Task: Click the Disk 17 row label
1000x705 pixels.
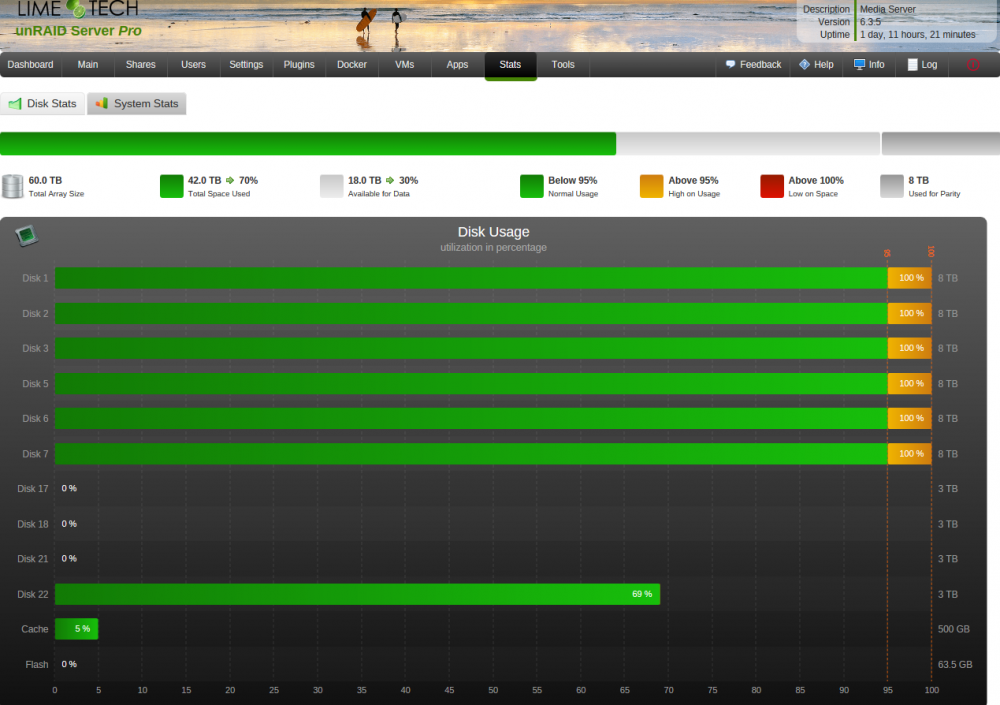Action: pos(33,489)
